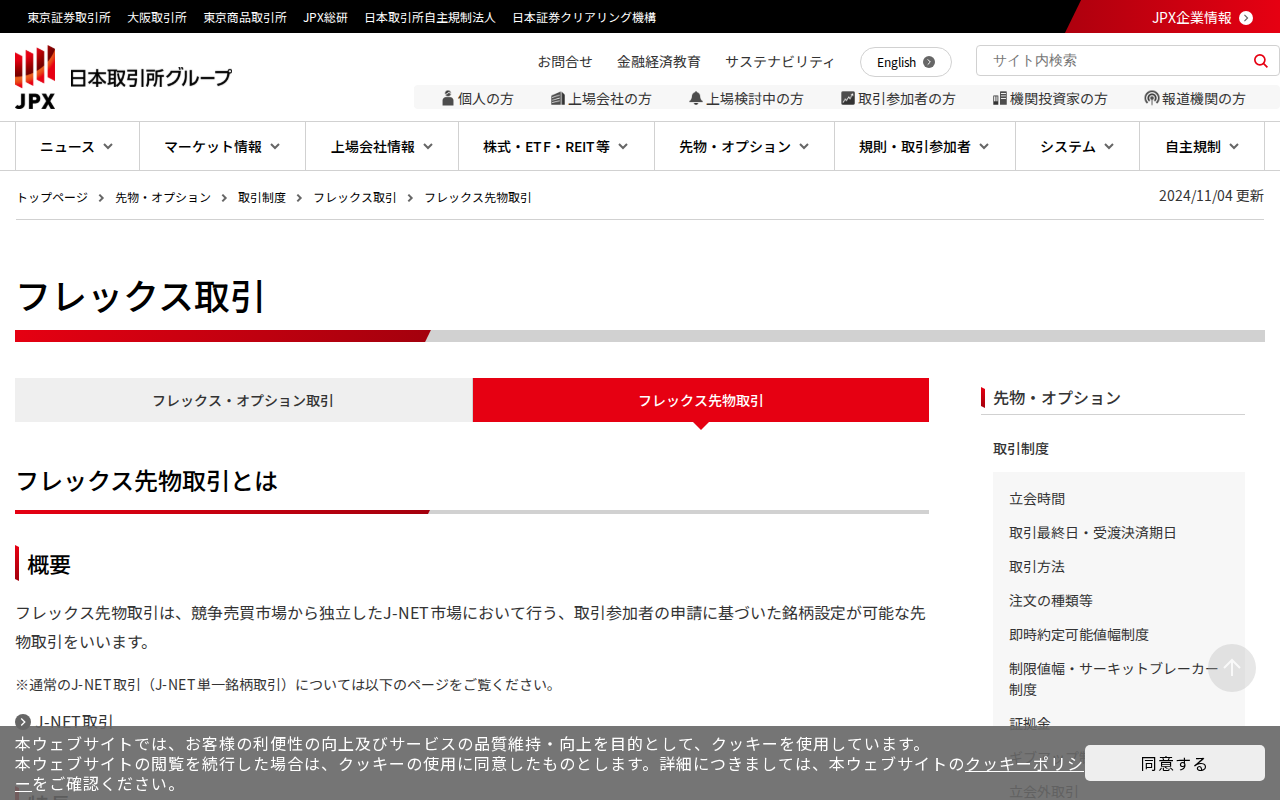Screen dimensions: 1280x800
Task: Open sidebar 立会時間 link
Action: (1037, 498)
